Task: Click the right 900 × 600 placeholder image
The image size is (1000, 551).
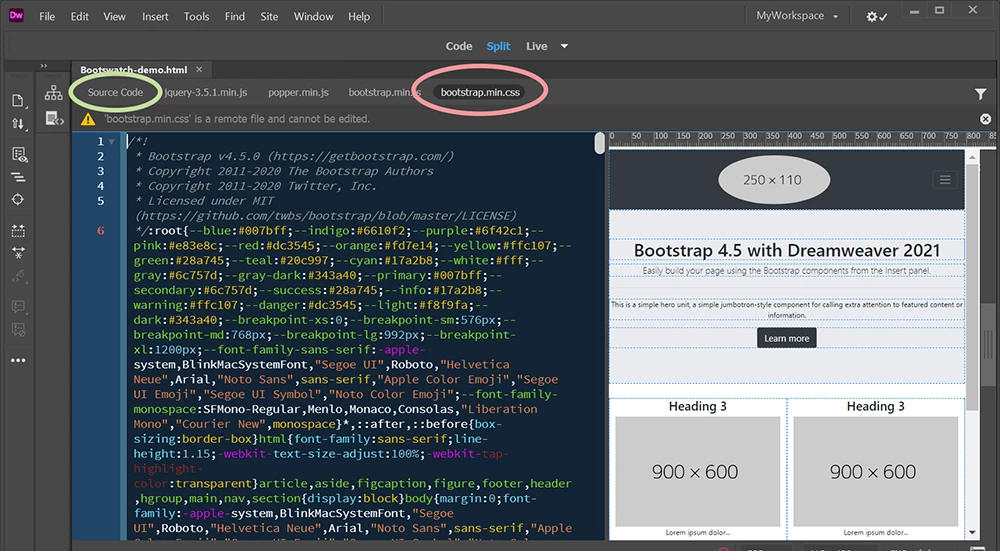Action: pos(875,471)
